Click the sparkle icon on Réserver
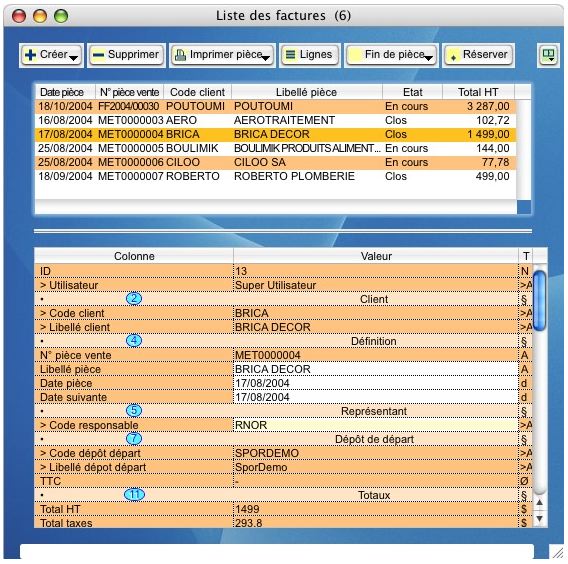Image resolution: width=568 pixels, height=564 pixels. (x=453, y=57)
